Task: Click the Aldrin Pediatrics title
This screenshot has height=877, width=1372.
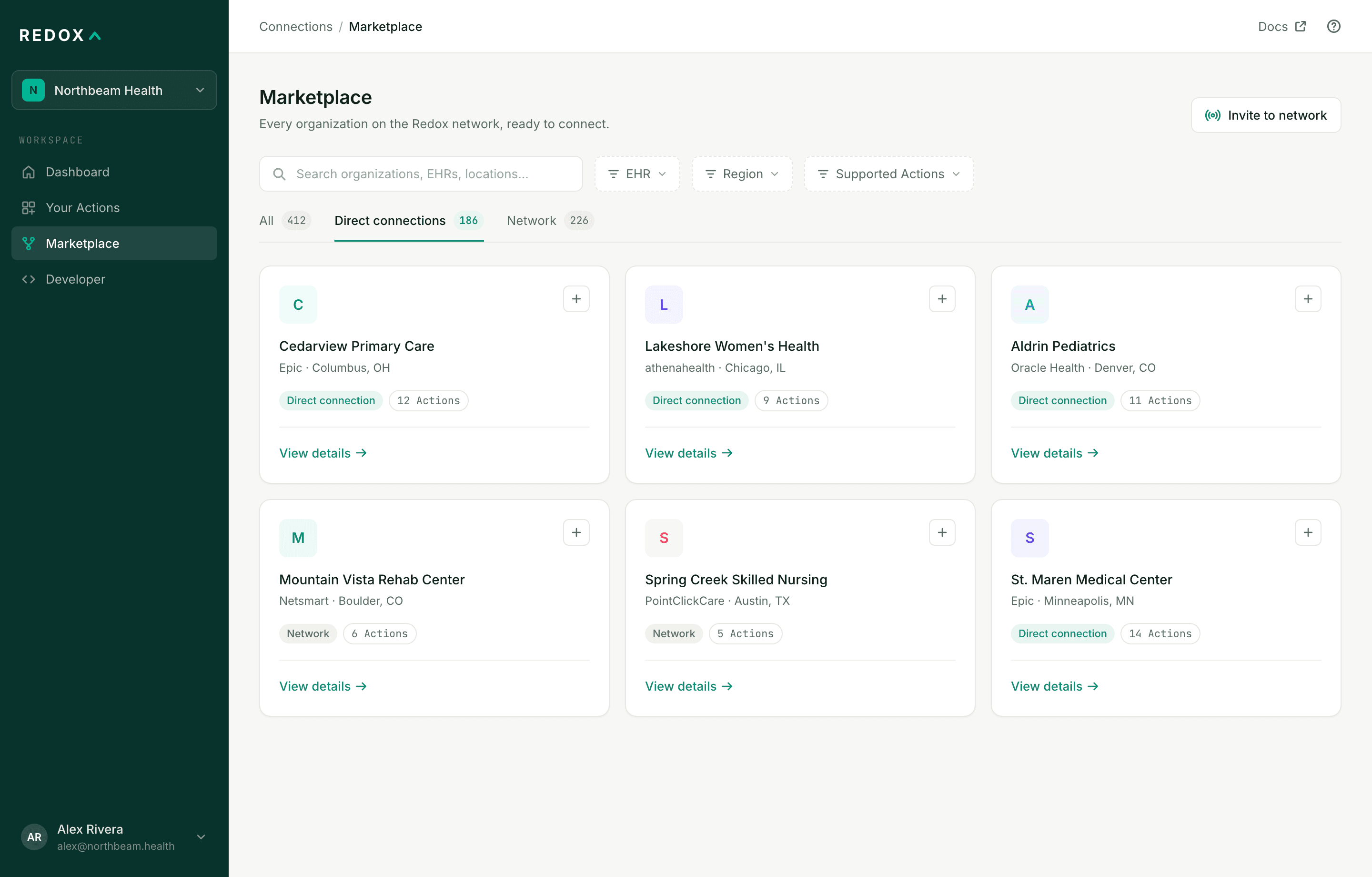Action: (x=1063, y=346)
